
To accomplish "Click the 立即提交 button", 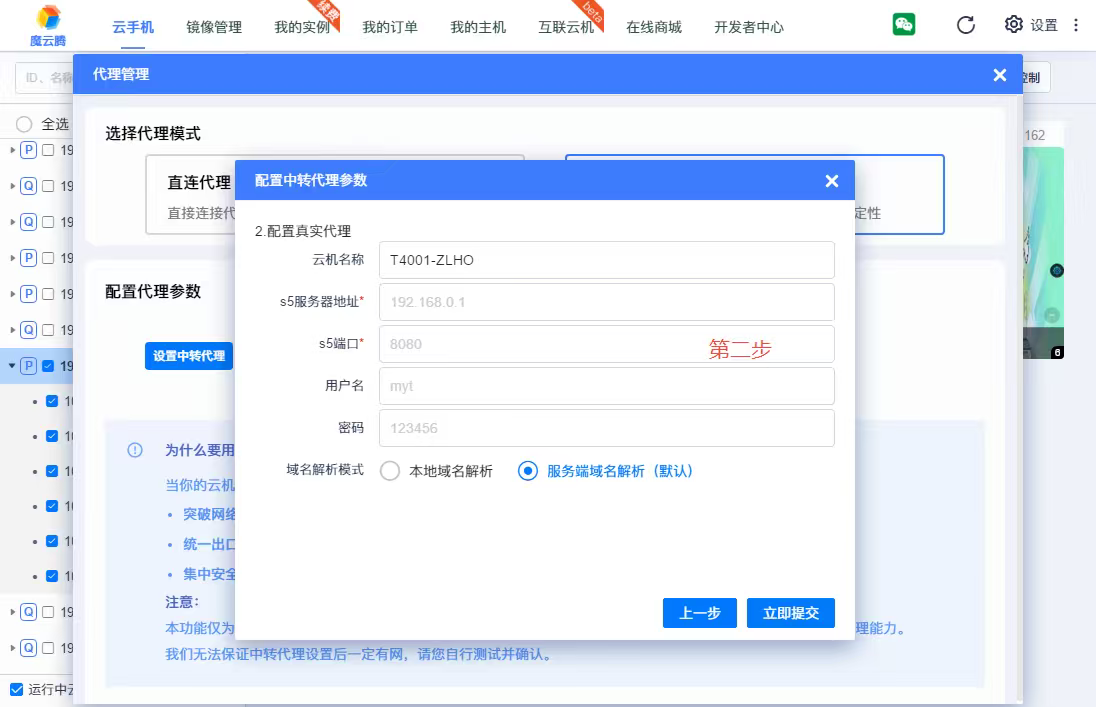I will [x=790, y=613].
